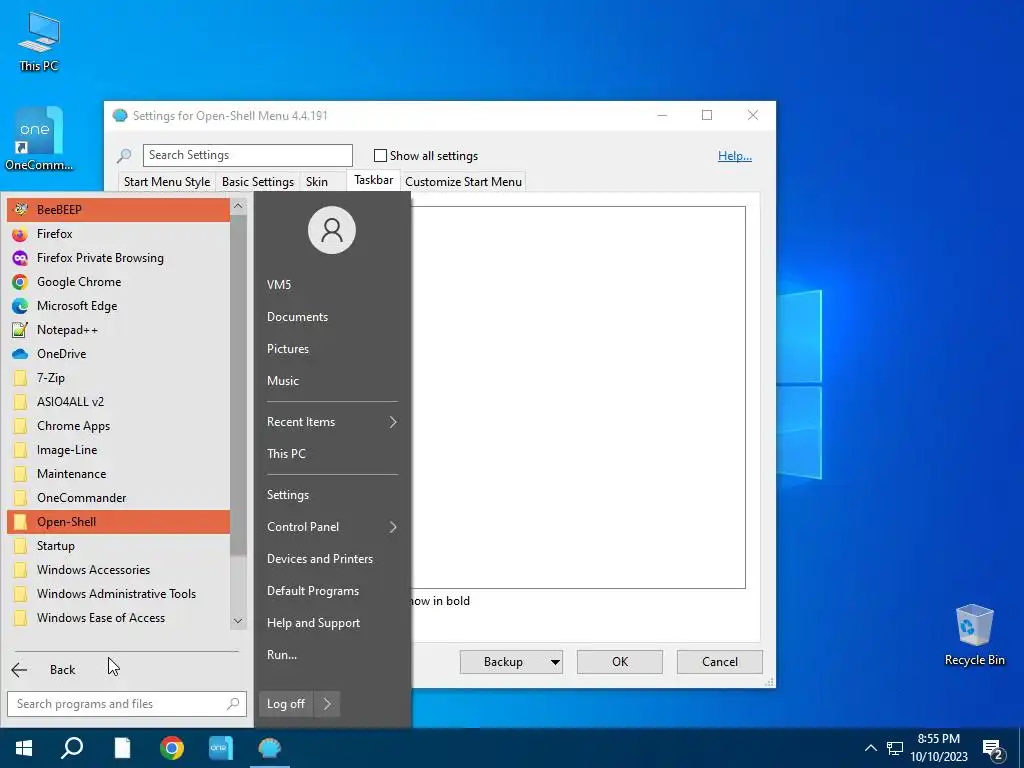This screenshot has width=1024, height=768.
Task: Click the search magnifier in programs search box
Action: [x=233, y=703]
